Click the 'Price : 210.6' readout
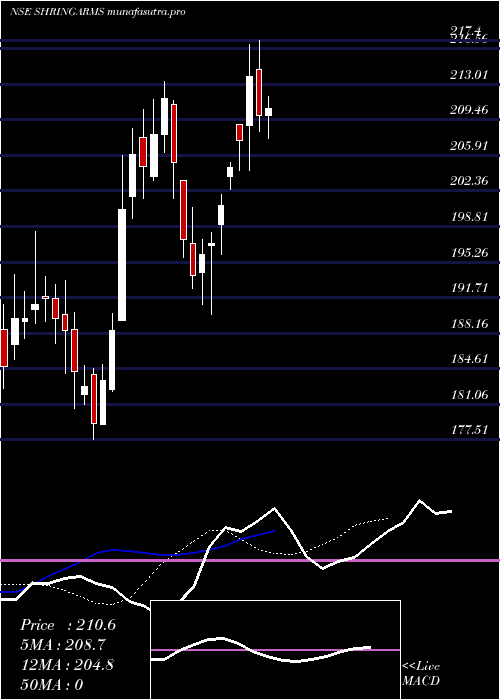Viewport: 500px width, 700px height. coord(68,625)
